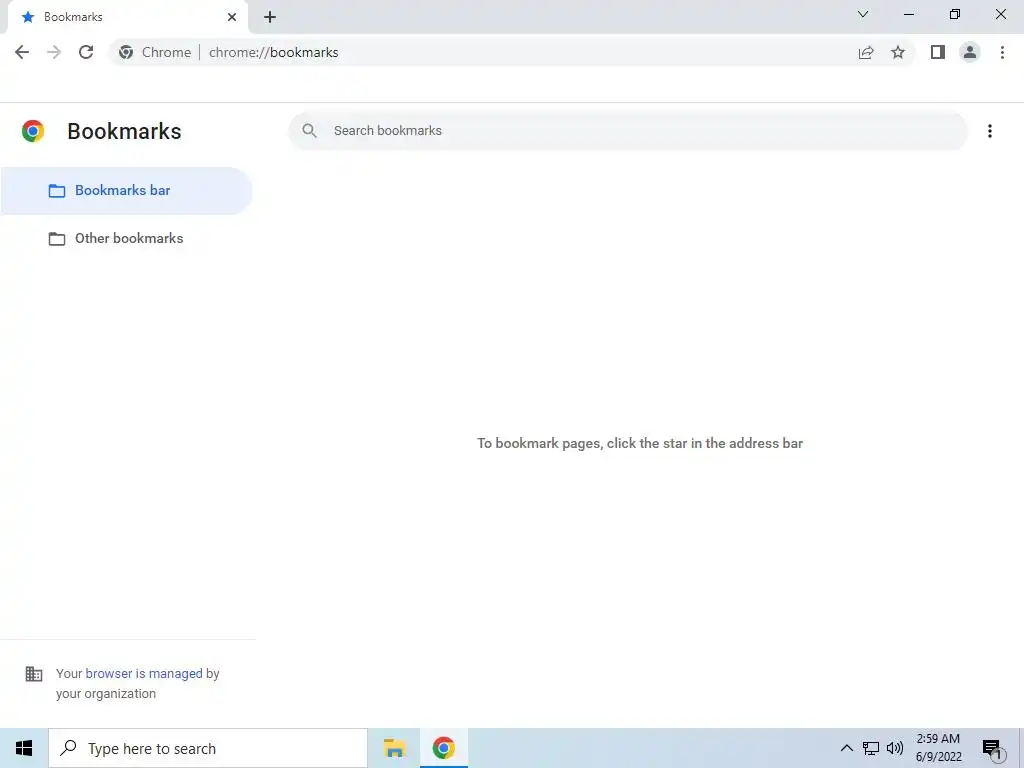Go back using the browser back arrow
The width and height of the screenshot is (1024, 768).
22,52
